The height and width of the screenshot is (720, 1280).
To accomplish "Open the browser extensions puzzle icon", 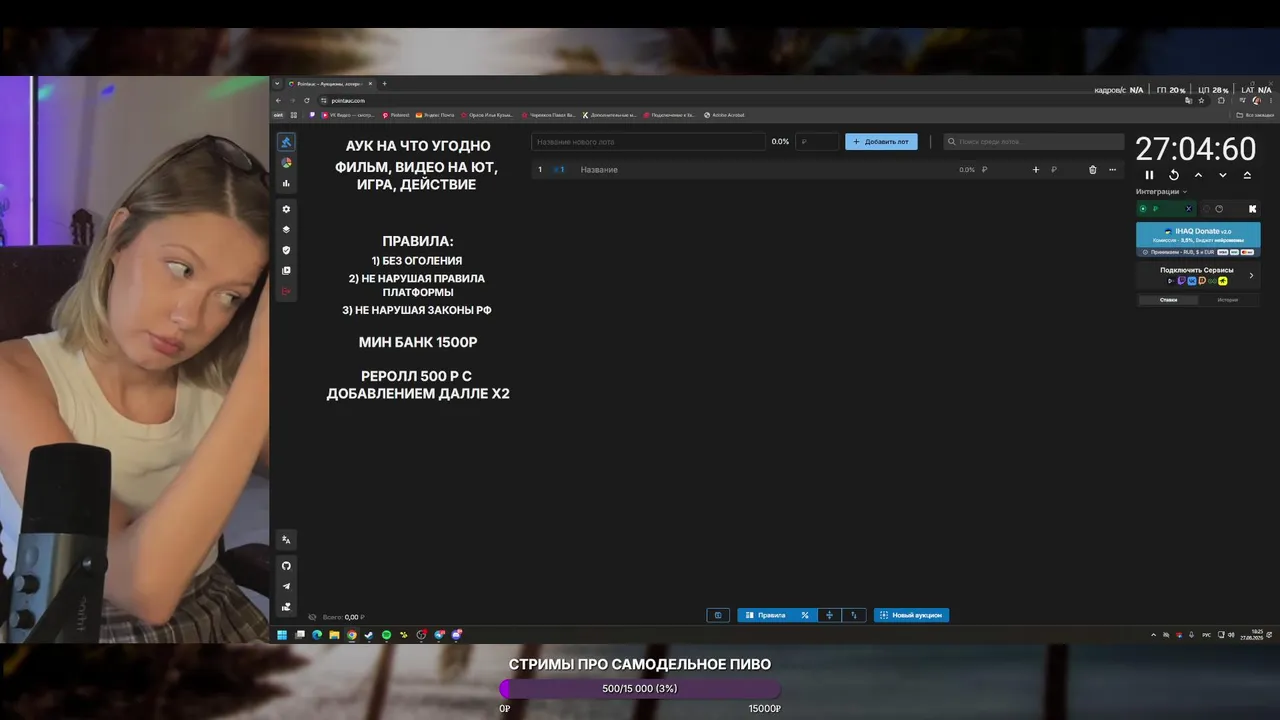I will (x=1221, y=101).
